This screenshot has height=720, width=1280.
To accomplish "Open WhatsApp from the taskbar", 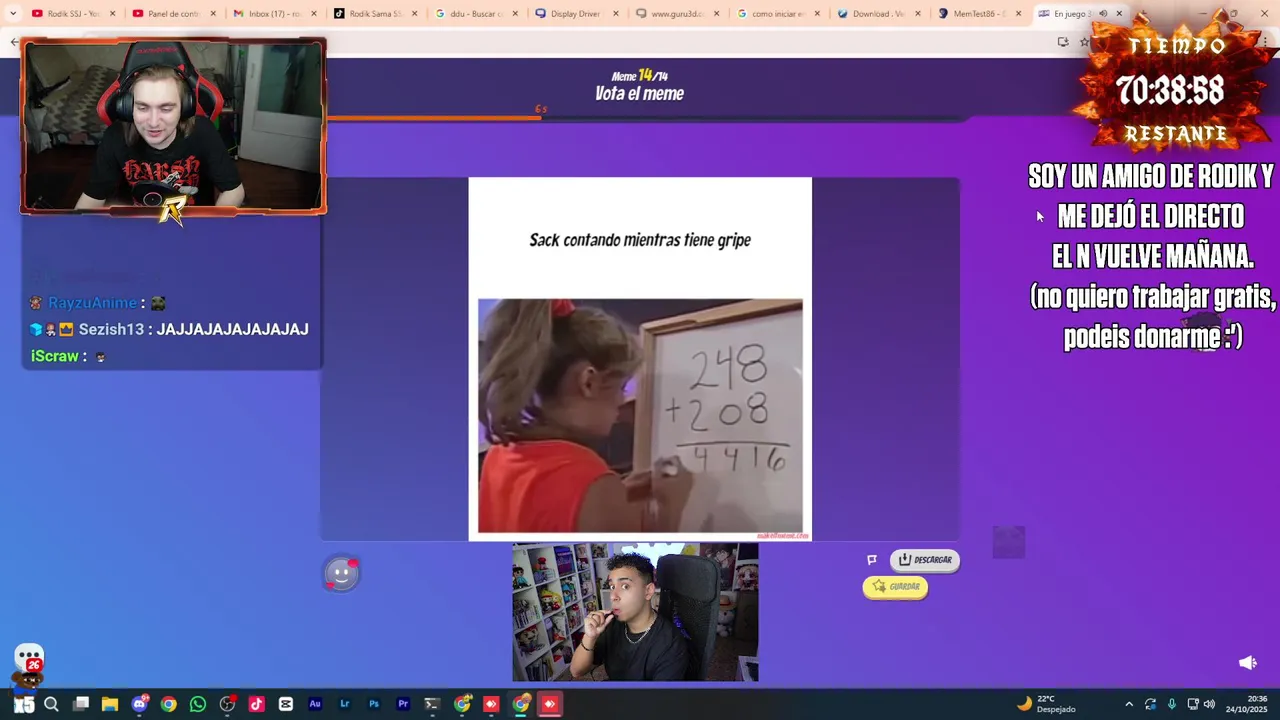I will 198,704.
